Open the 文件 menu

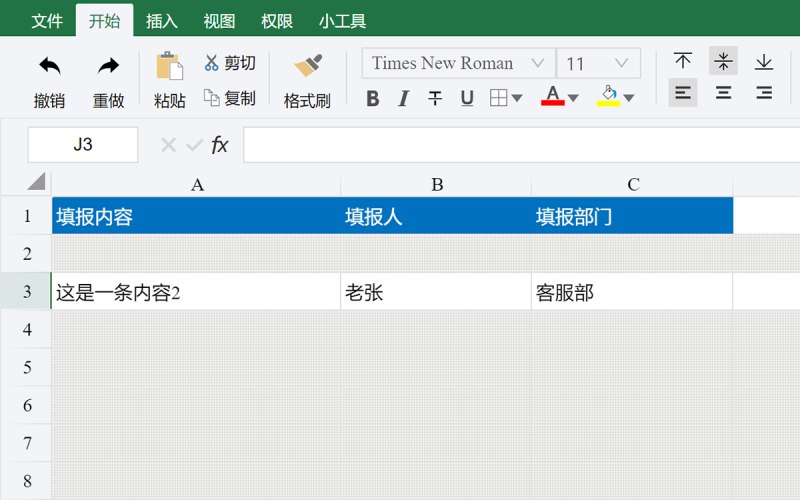(47, 21)
